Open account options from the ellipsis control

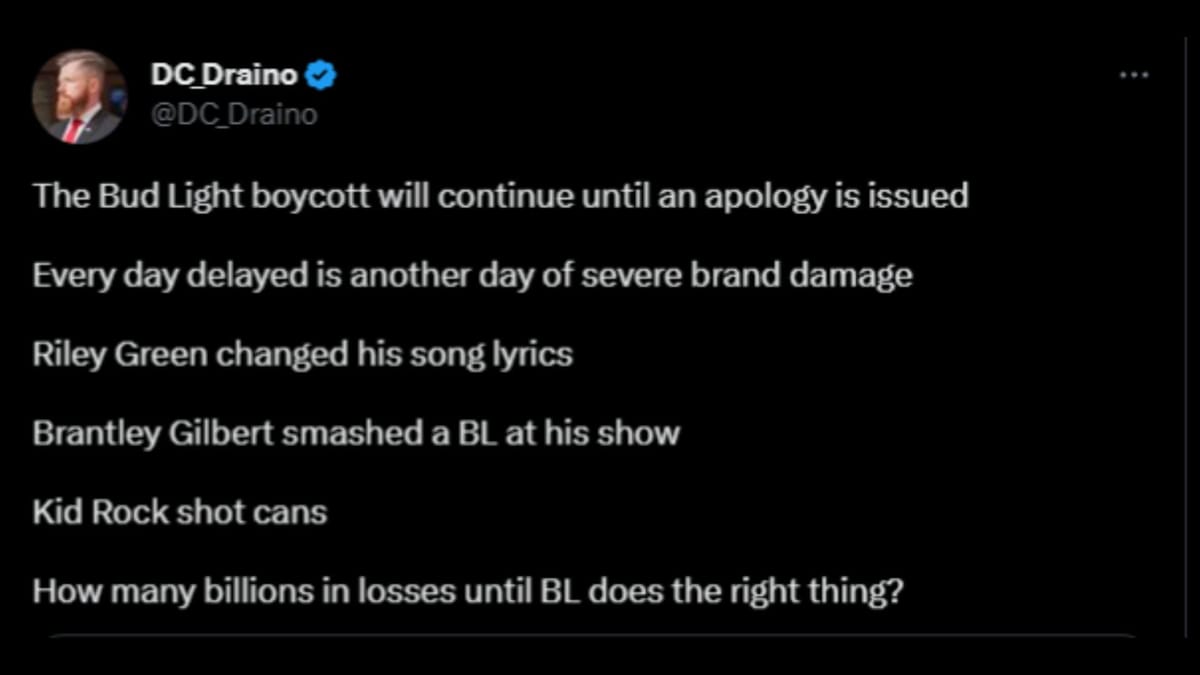[1134, 73]
